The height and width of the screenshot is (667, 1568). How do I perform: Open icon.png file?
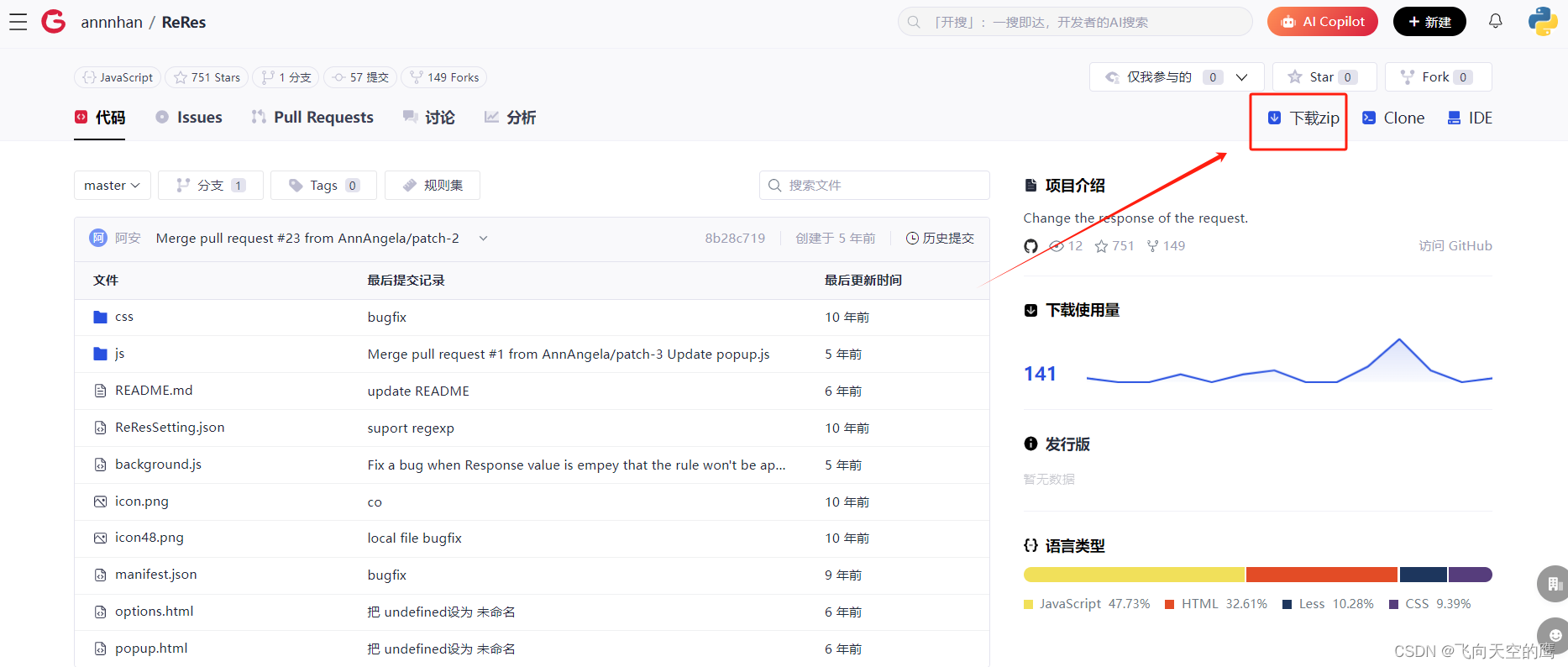pos(142,502)
